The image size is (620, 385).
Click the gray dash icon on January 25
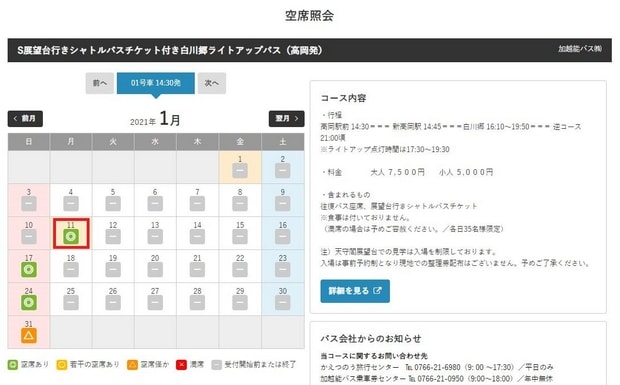pos(71,302)
